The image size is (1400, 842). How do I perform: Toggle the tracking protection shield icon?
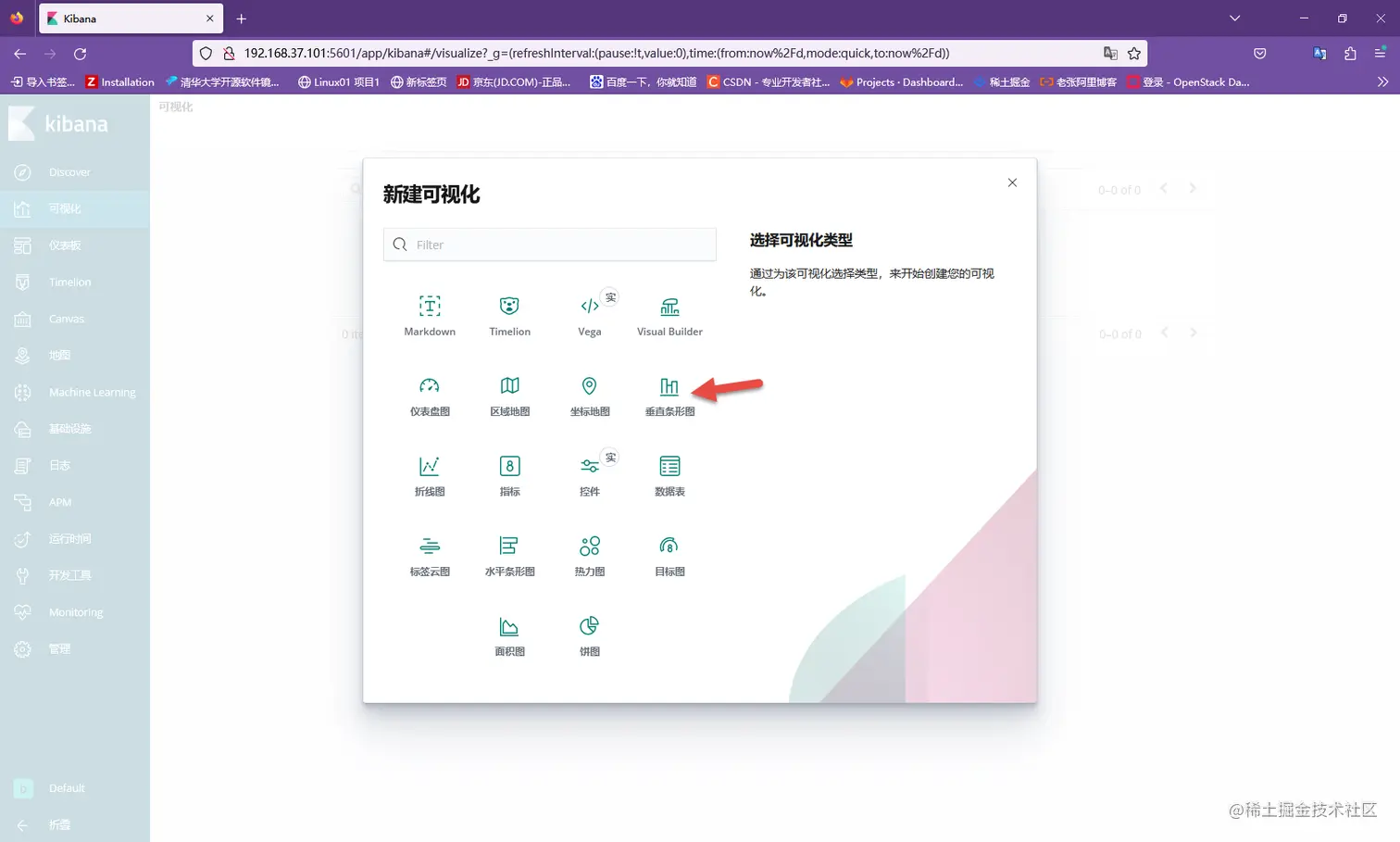(205, 54)
